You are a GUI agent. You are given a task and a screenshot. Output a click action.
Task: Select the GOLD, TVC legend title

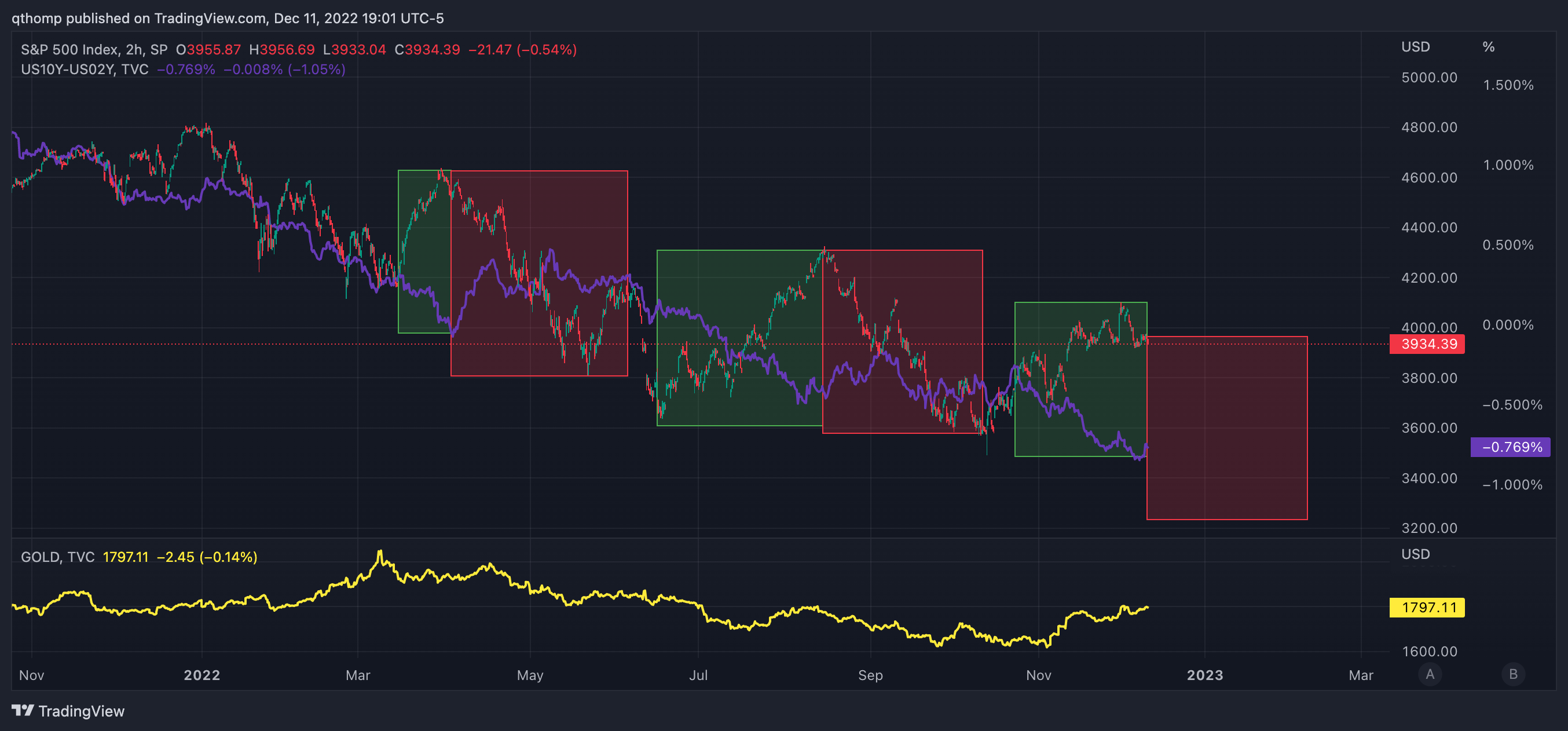(58, 557)
